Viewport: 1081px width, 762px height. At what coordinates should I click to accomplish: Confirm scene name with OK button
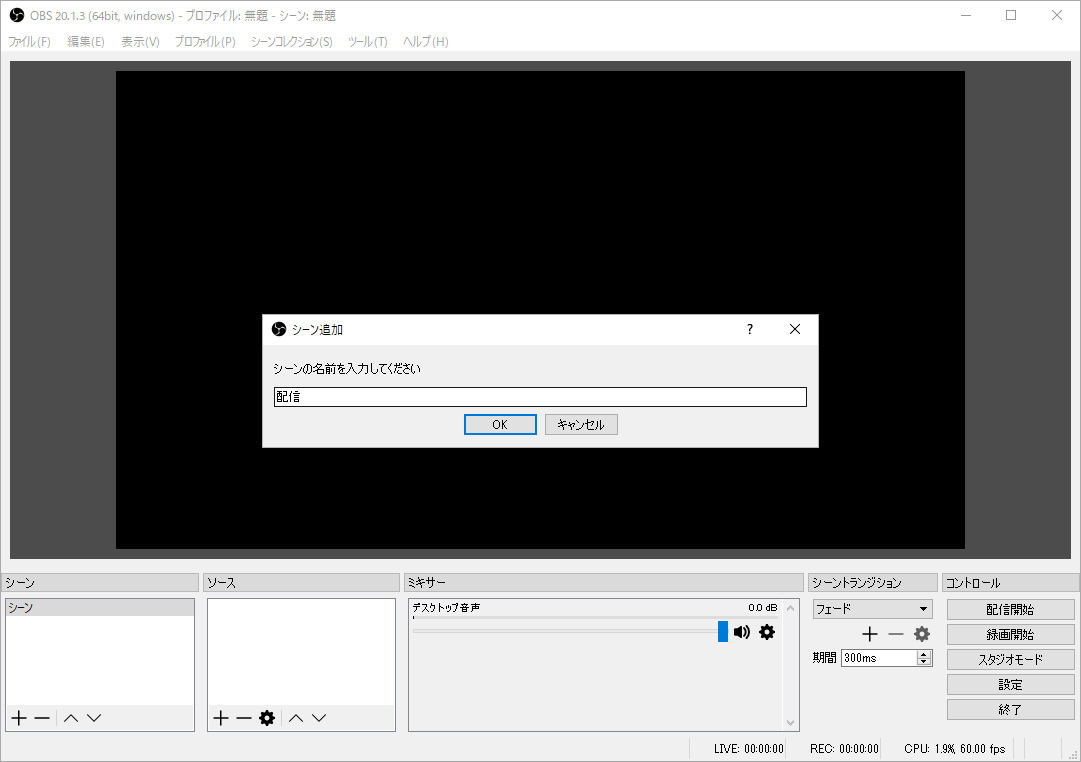click(x=500, y=425)
